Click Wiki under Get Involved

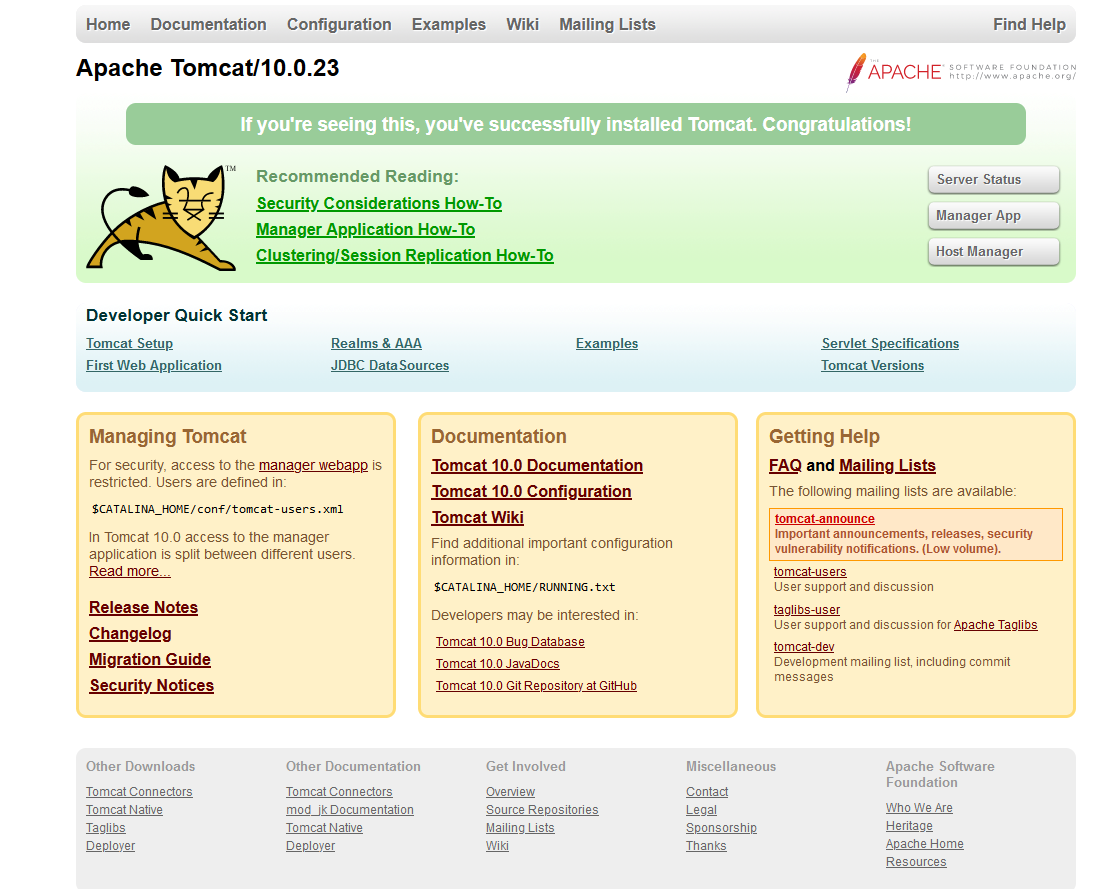[497, 846]
